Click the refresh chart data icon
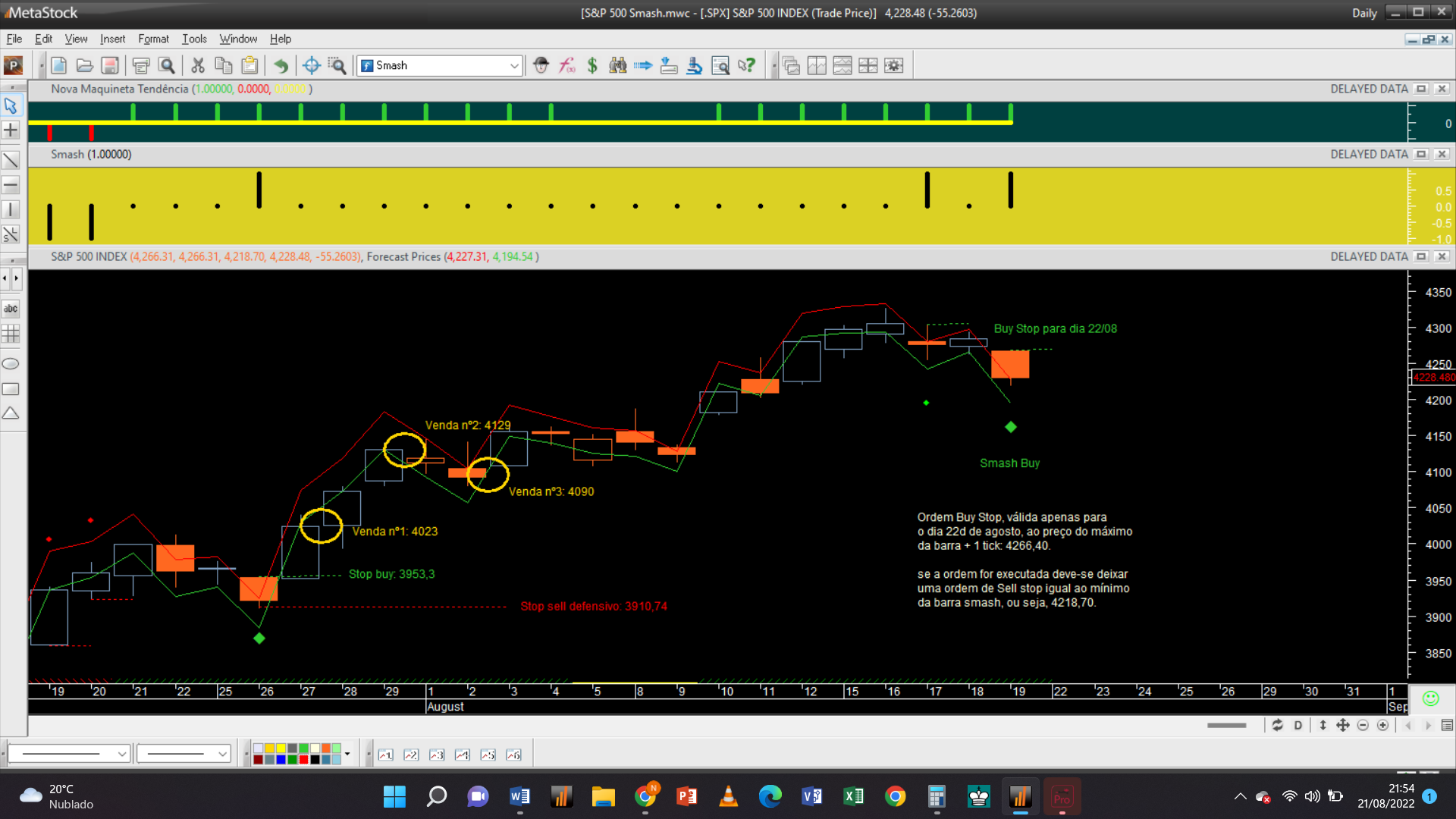Image resolution: width=1456 pixels, height=819 pixels. tap(1278, 726)
